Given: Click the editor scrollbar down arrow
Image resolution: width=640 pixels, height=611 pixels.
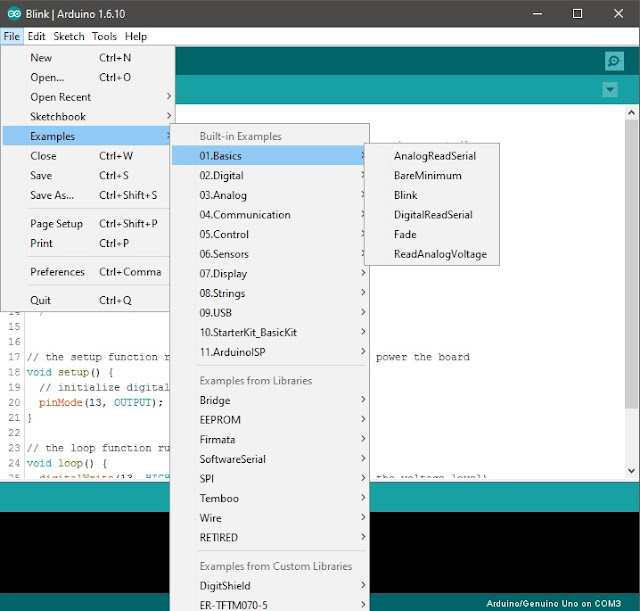Looking at the screenshot, I should [631, 471].
